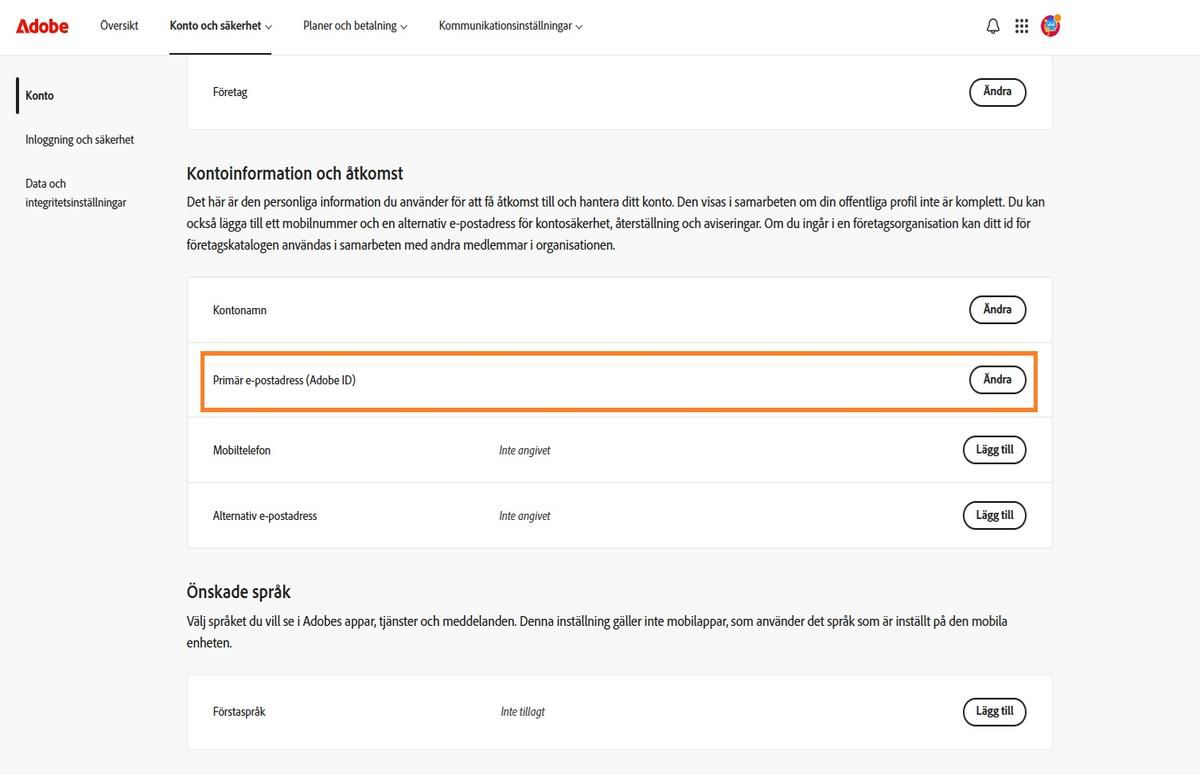This screenshot has height=775, width=1200.
Task: Switch to the Översikt tab
Action: click(119, 26)
